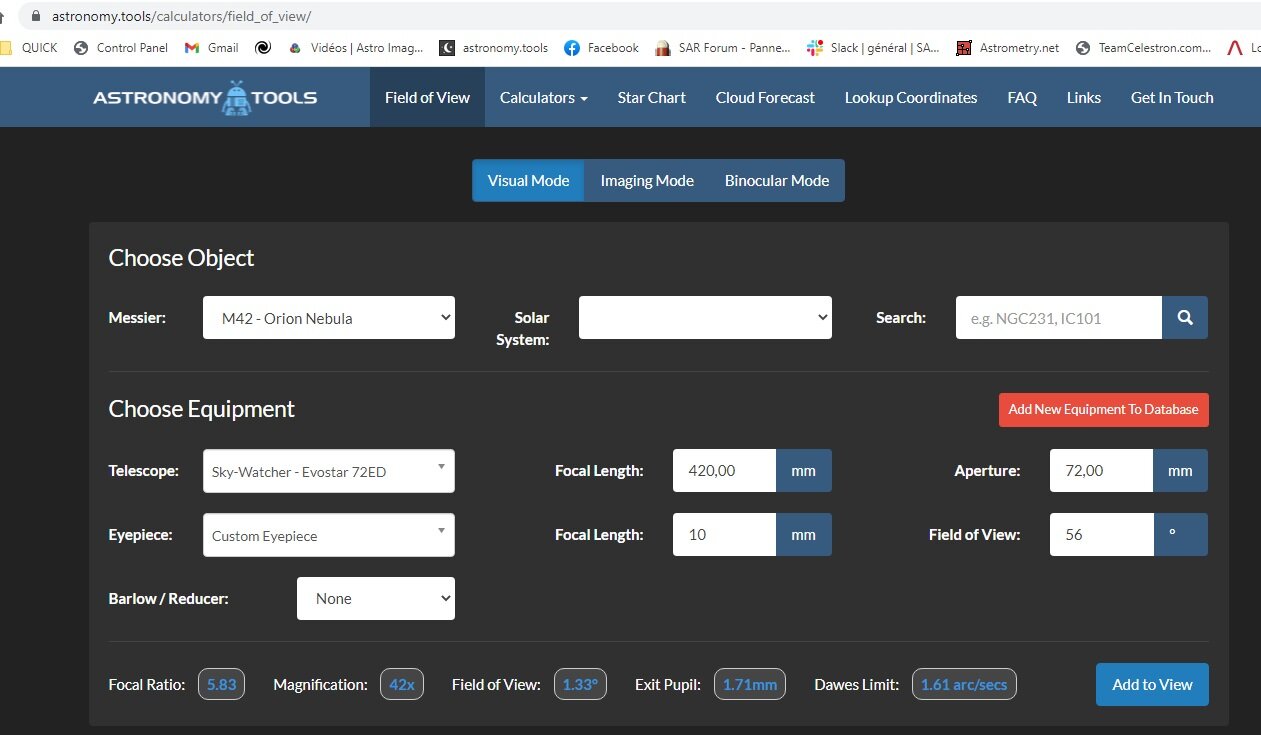Click the address bar URL
Image resolution: width=1261 pixels, height=735 pixels.
[x=181, y=16]
